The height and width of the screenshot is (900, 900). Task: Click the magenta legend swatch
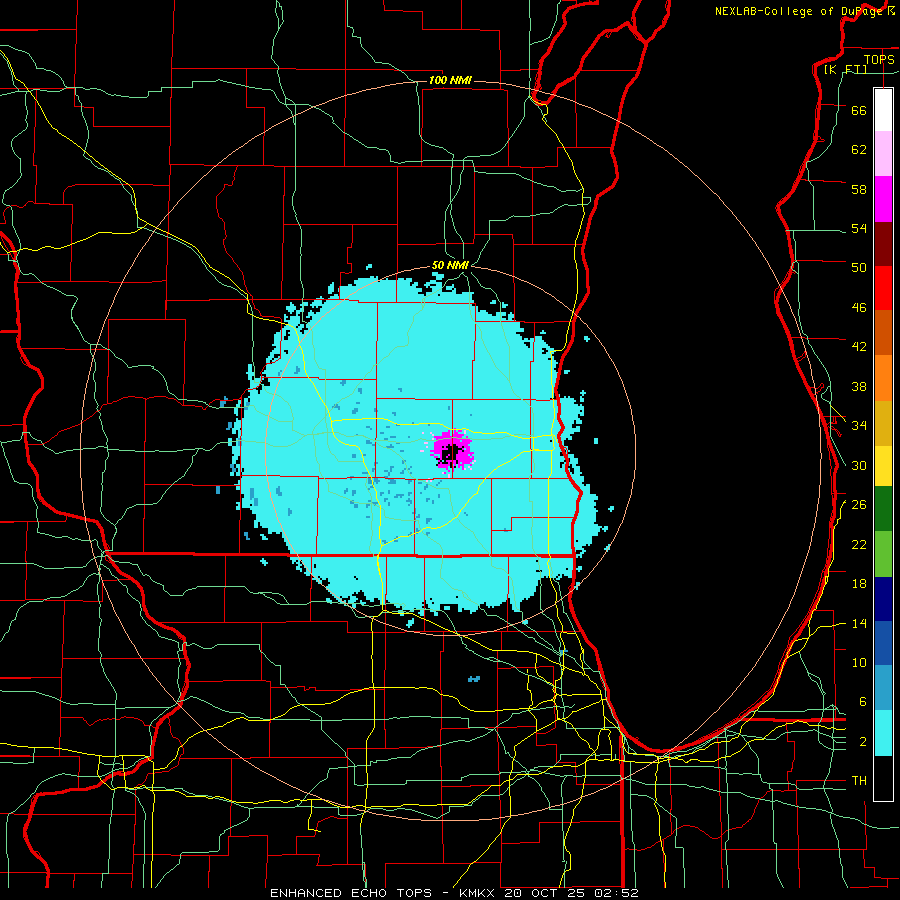point(883,199)
